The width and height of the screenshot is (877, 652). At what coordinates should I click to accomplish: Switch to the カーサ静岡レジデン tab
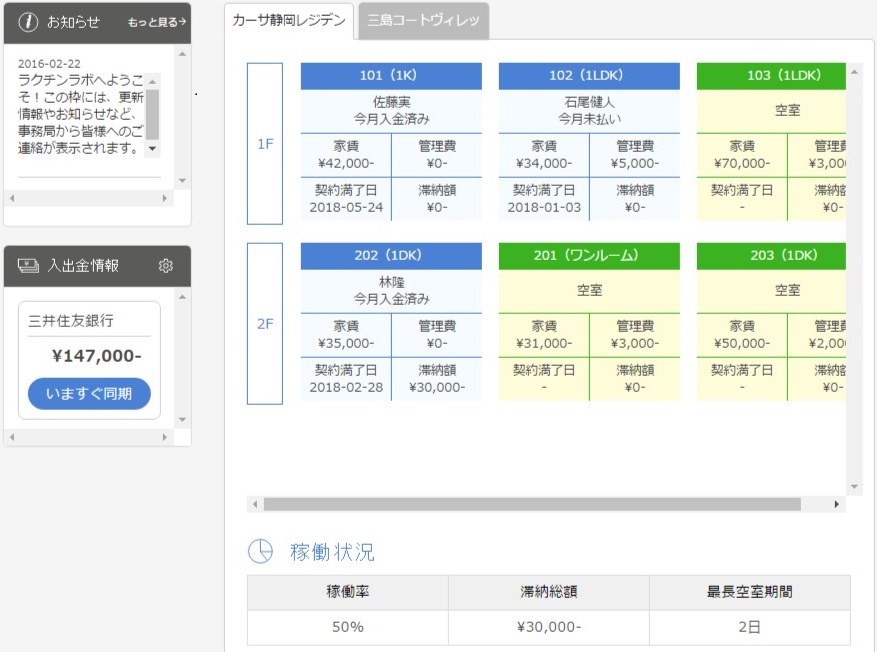pyautogui.click(x=289, y=21)
